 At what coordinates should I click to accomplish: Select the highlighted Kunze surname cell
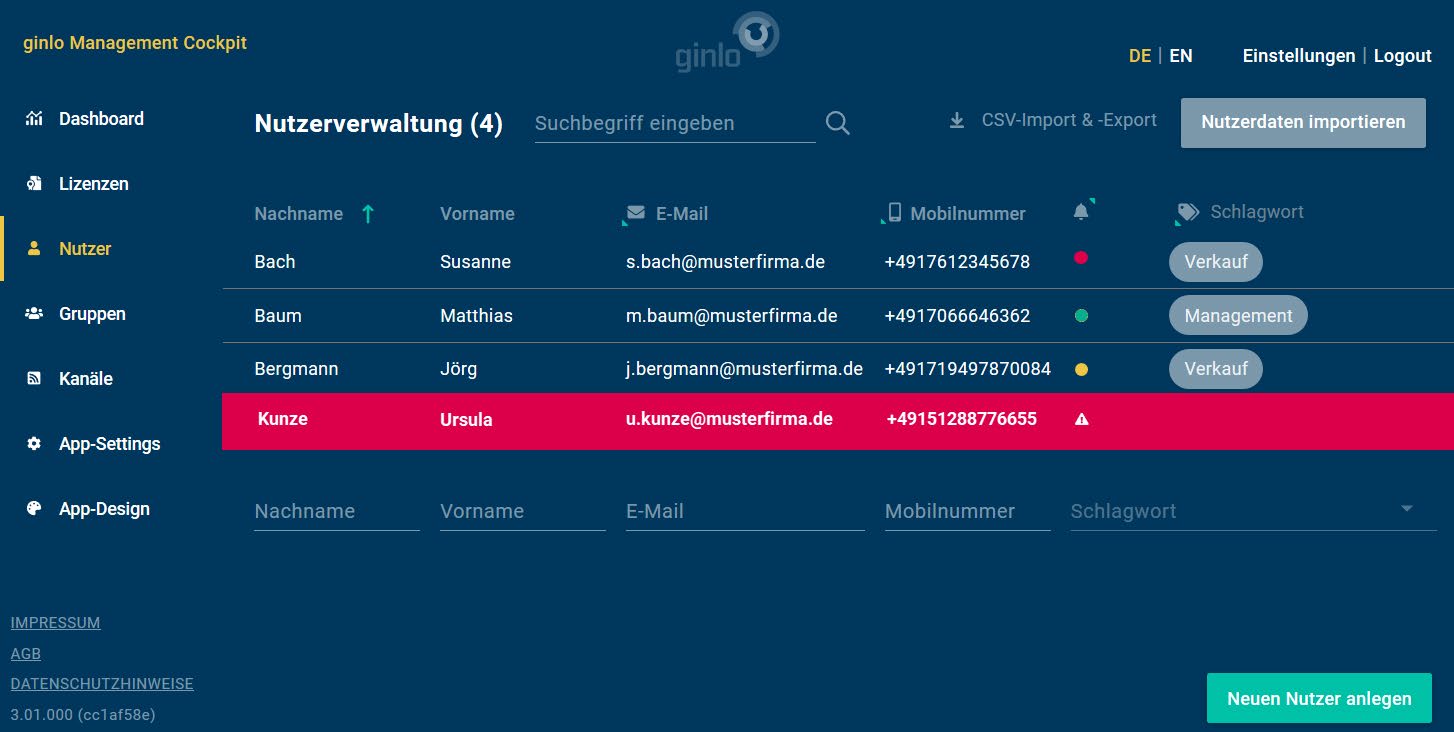point(282,419)
